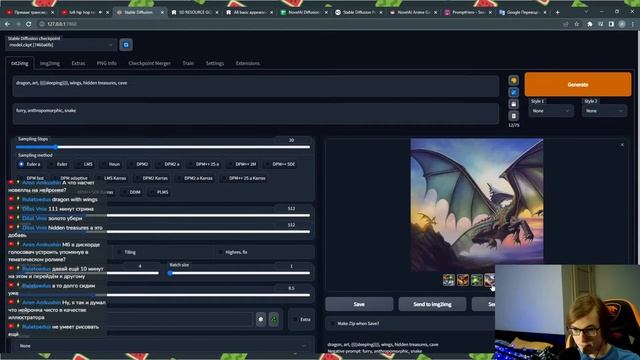Open the Extensions tab
Screen dimensions: 640x360
click(248, 63)
